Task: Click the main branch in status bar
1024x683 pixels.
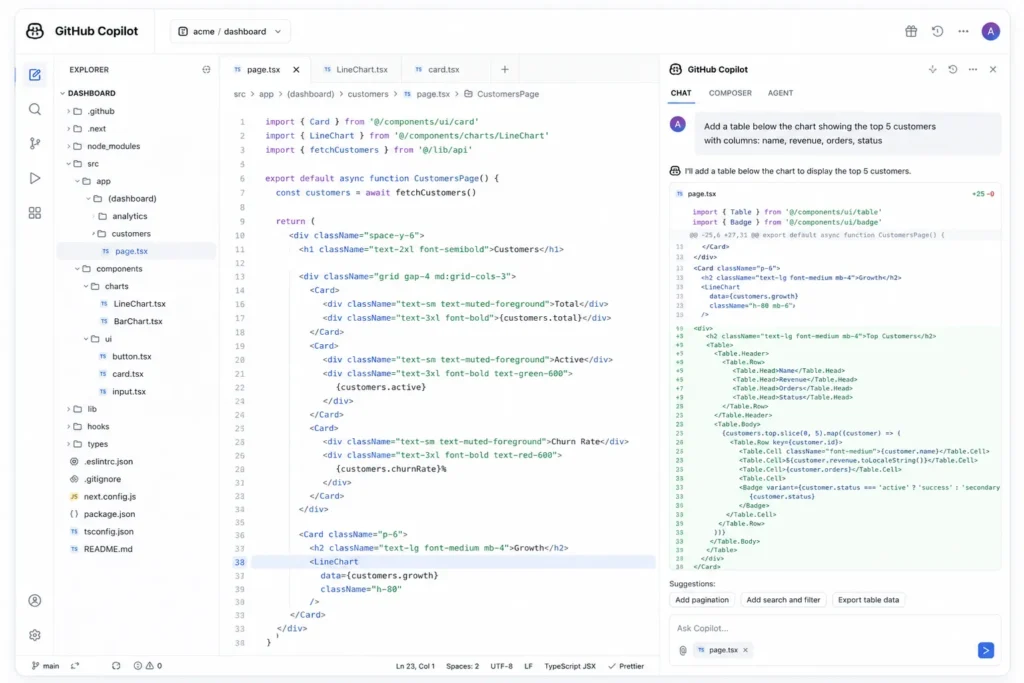Action: [x=45, y=666]
